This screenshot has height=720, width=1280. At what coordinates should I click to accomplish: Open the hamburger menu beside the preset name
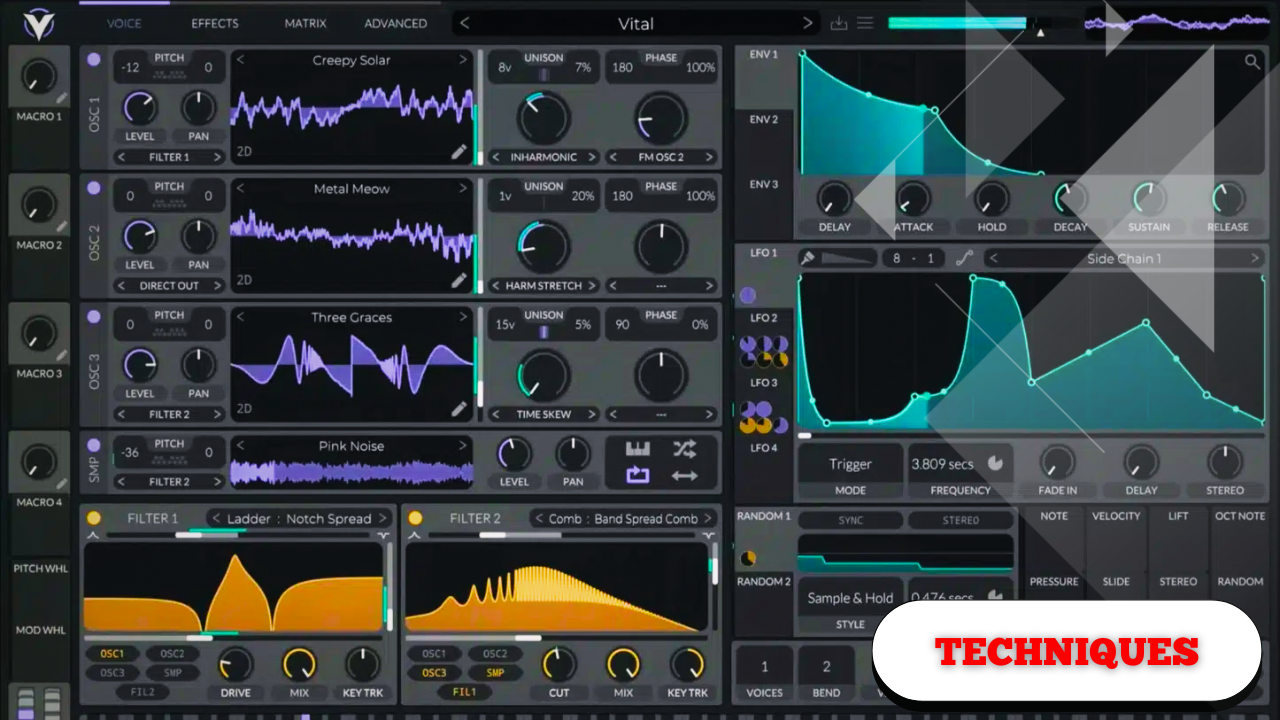pos(866,23)
